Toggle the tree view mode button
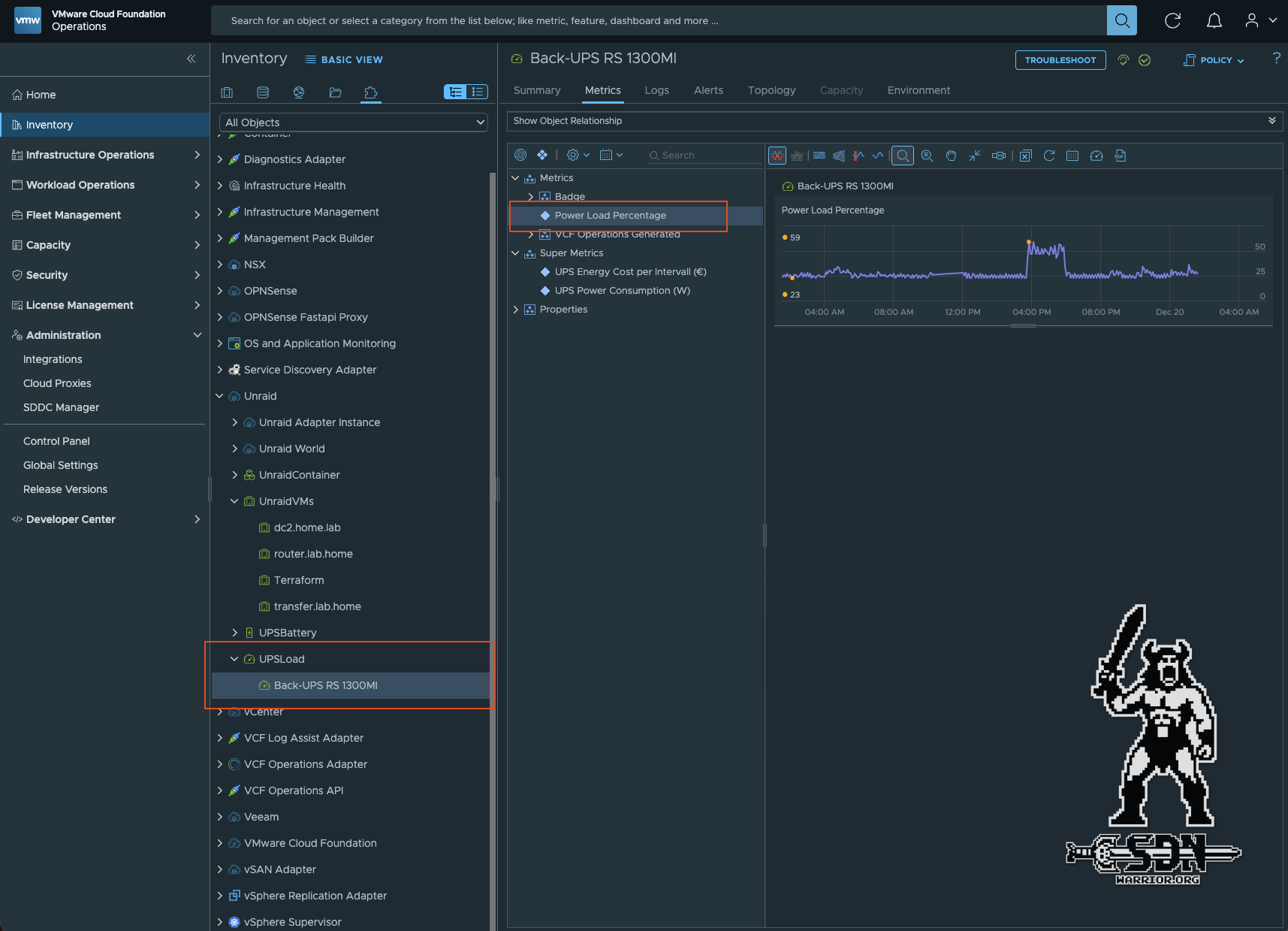The height and width of the screenshot is (931, 1288). click(455, 92)
